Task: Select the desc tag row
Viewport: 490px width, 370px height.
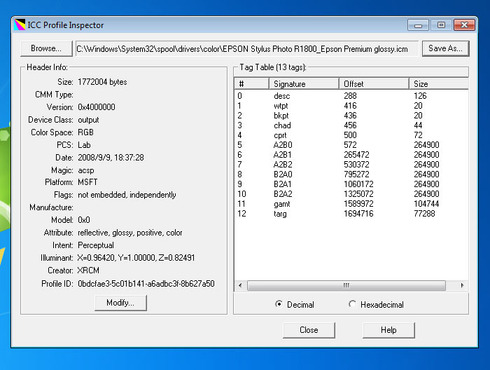Action: click(x=351, y=96)
